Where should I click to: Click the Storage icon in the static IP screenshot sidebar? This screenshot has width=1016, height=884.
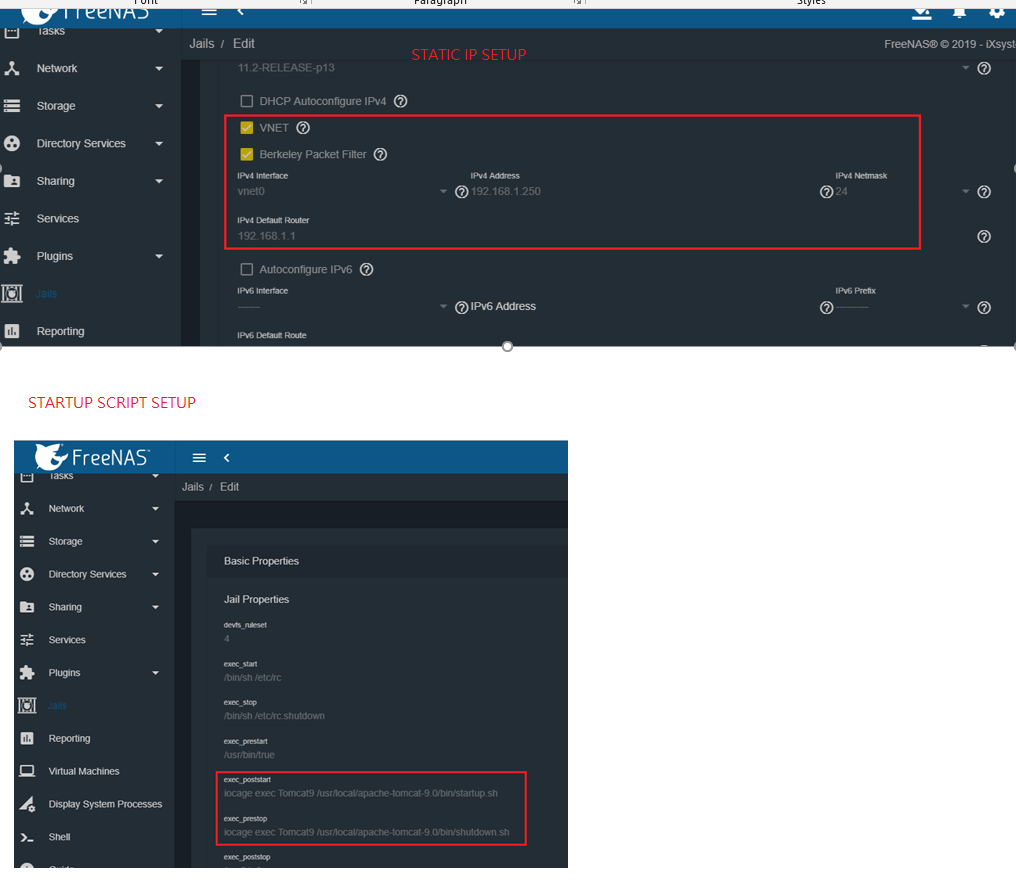(x=12, y=106)
